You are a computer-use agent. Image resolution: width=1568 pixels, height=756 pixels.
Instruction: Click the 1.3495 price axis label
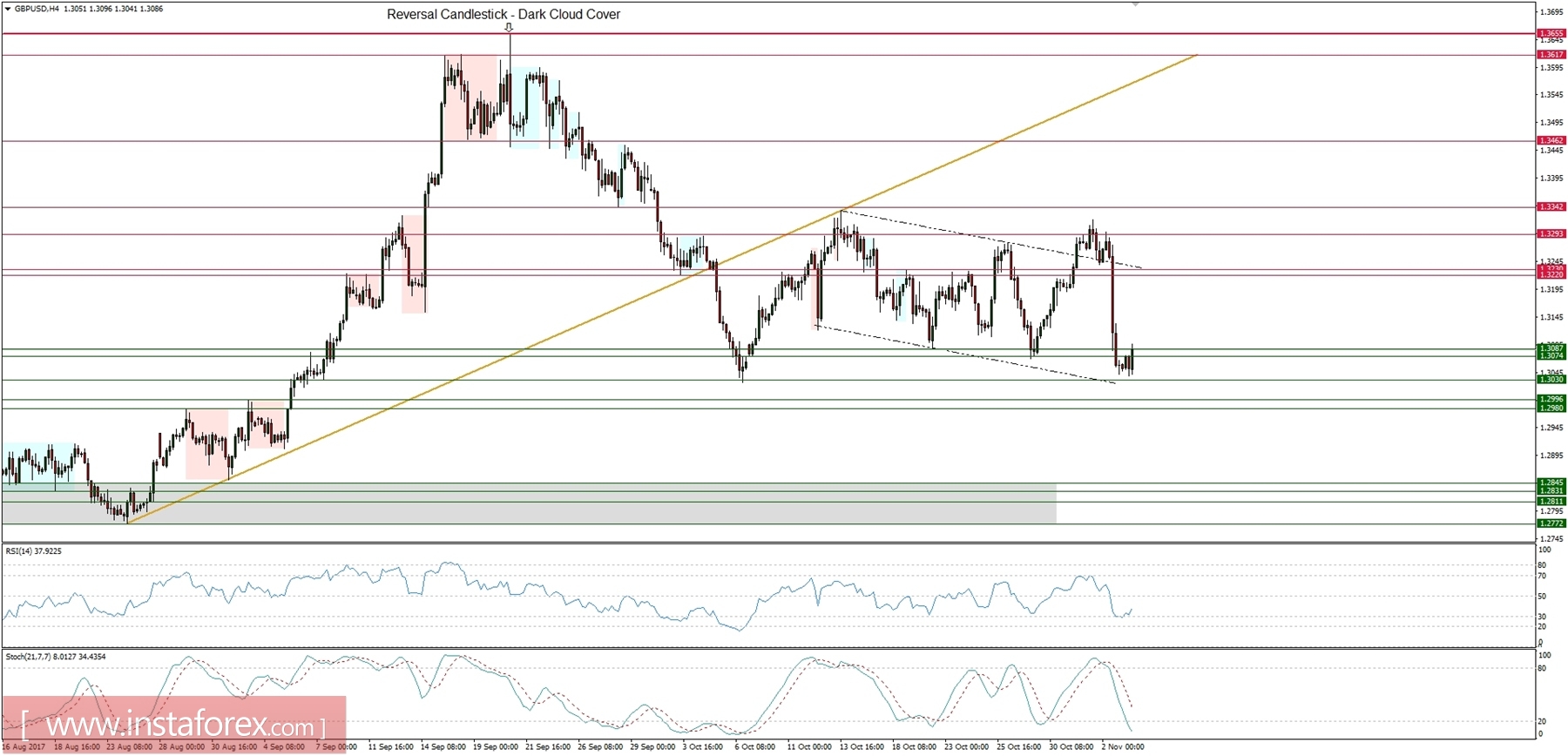point(1551,122)
